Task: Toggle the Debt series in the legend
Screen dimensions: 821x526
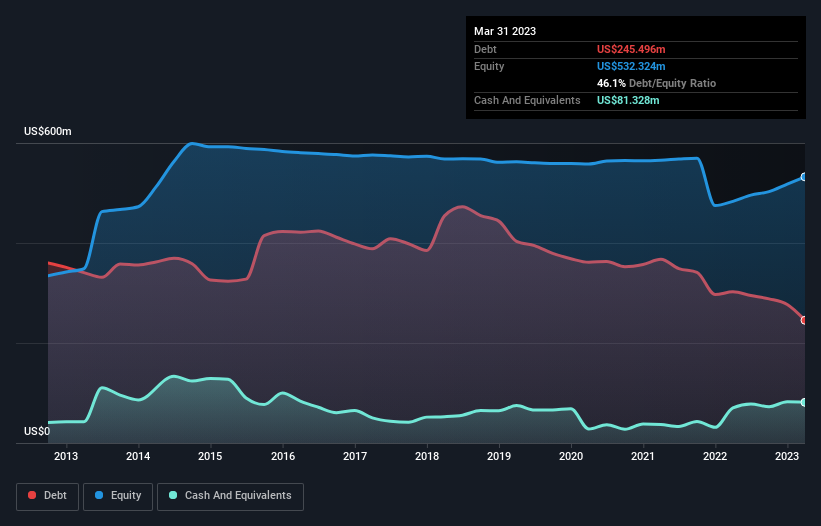Action: (x=47, y=496)
